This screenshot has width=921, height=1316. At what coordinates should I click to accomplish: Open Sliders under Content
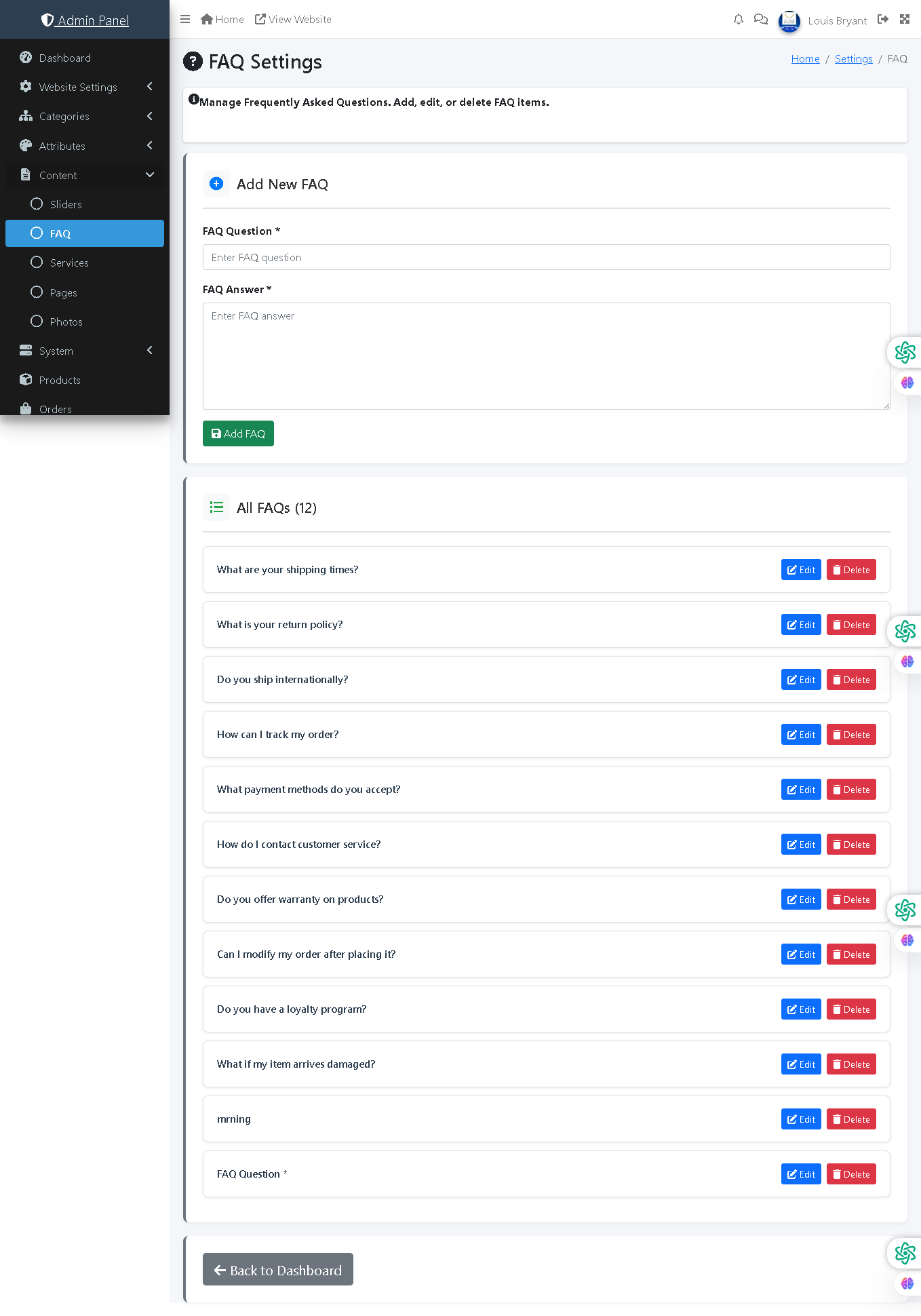click(x=85, y=204)
